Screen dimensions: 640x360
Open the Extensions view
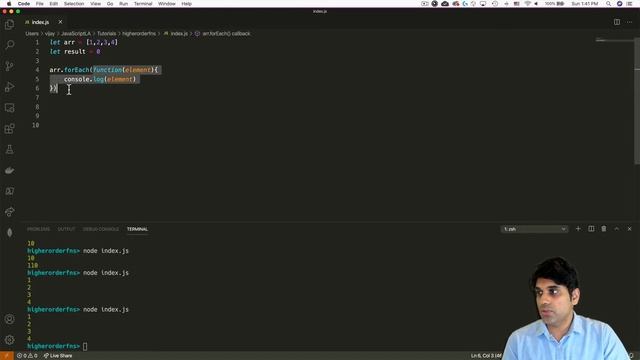point(9,129)
